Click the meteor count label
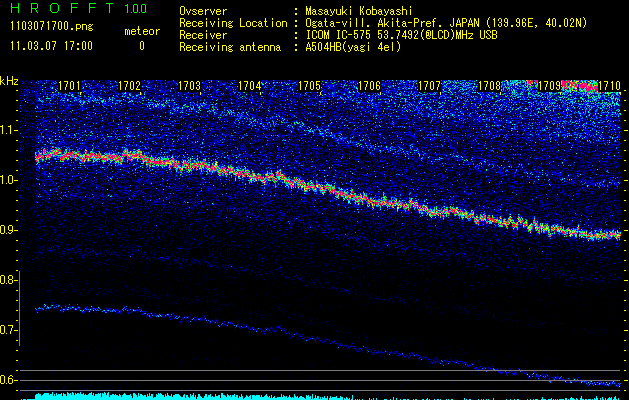The height and width of the screenshot is (400, 629). tap(141, 31)
